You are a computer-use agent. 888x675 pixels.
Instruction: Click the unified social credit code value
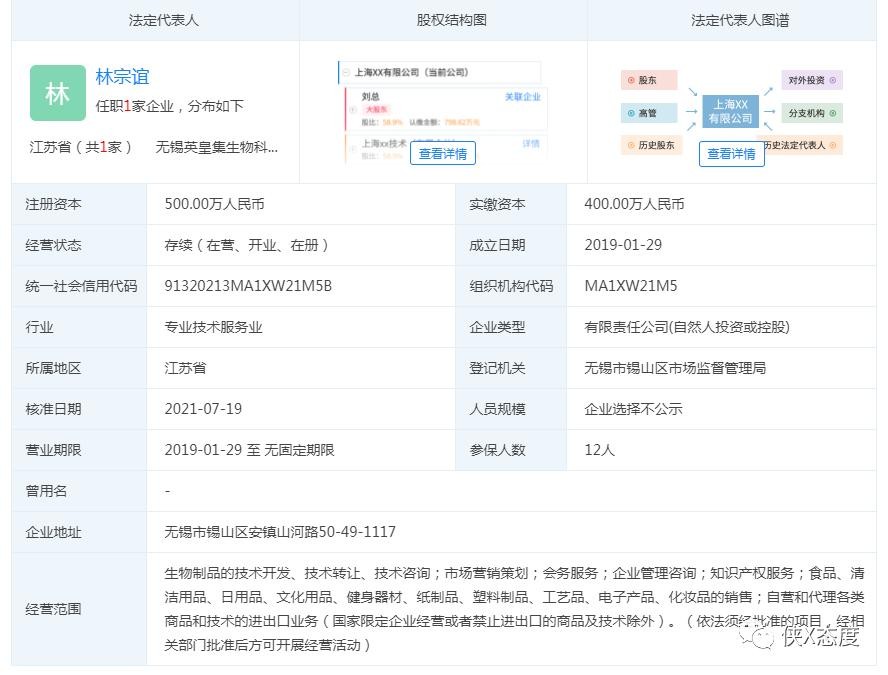[248, 286]
